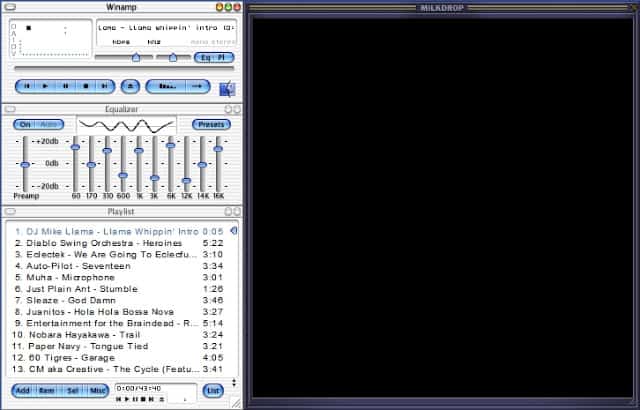Click the scrolling song title display
This screenshot has height=410, width=640.
(x=166, y=28)
